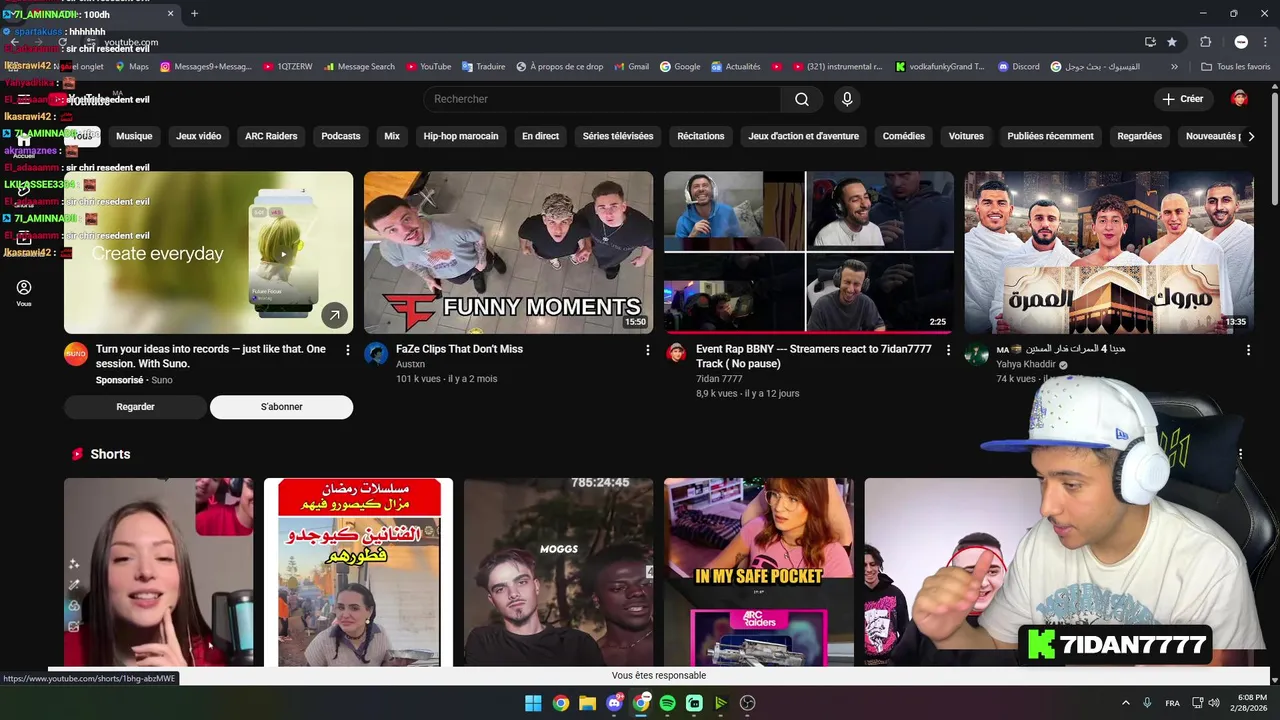Open OBS Studio from the taskbar
This screenshot has height=720, width=1280.
(747, 703)
